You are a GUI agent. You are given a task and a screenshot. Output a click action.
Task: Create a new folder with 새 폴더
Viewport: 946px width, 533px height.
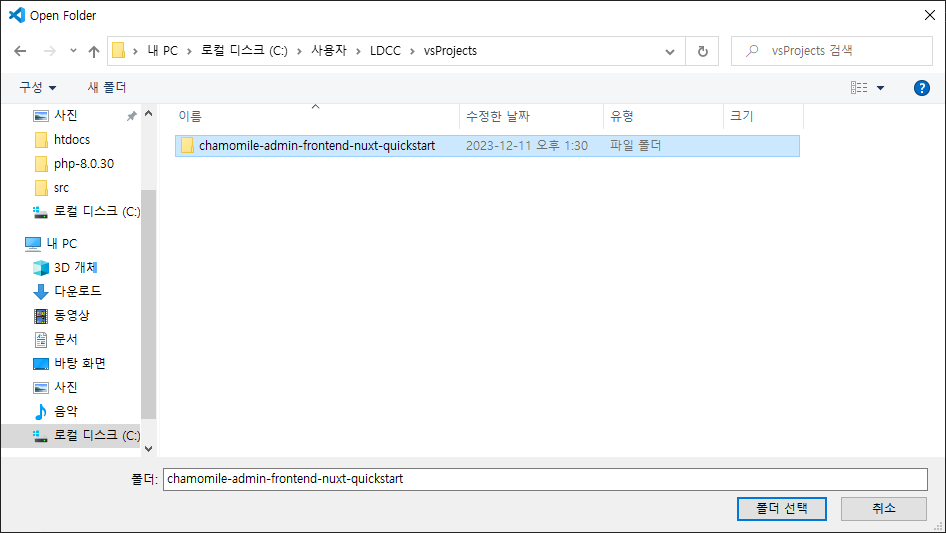107,88
